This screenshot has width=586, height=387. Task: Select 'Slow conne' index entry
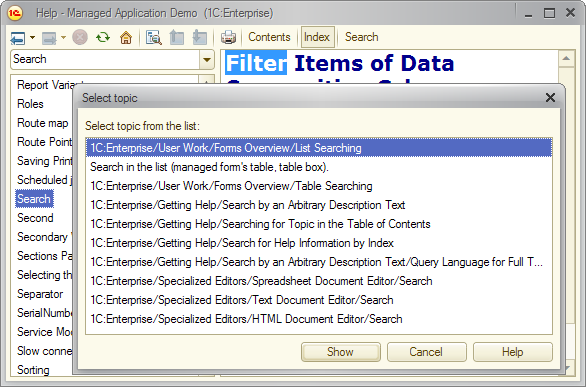[44, 351]
